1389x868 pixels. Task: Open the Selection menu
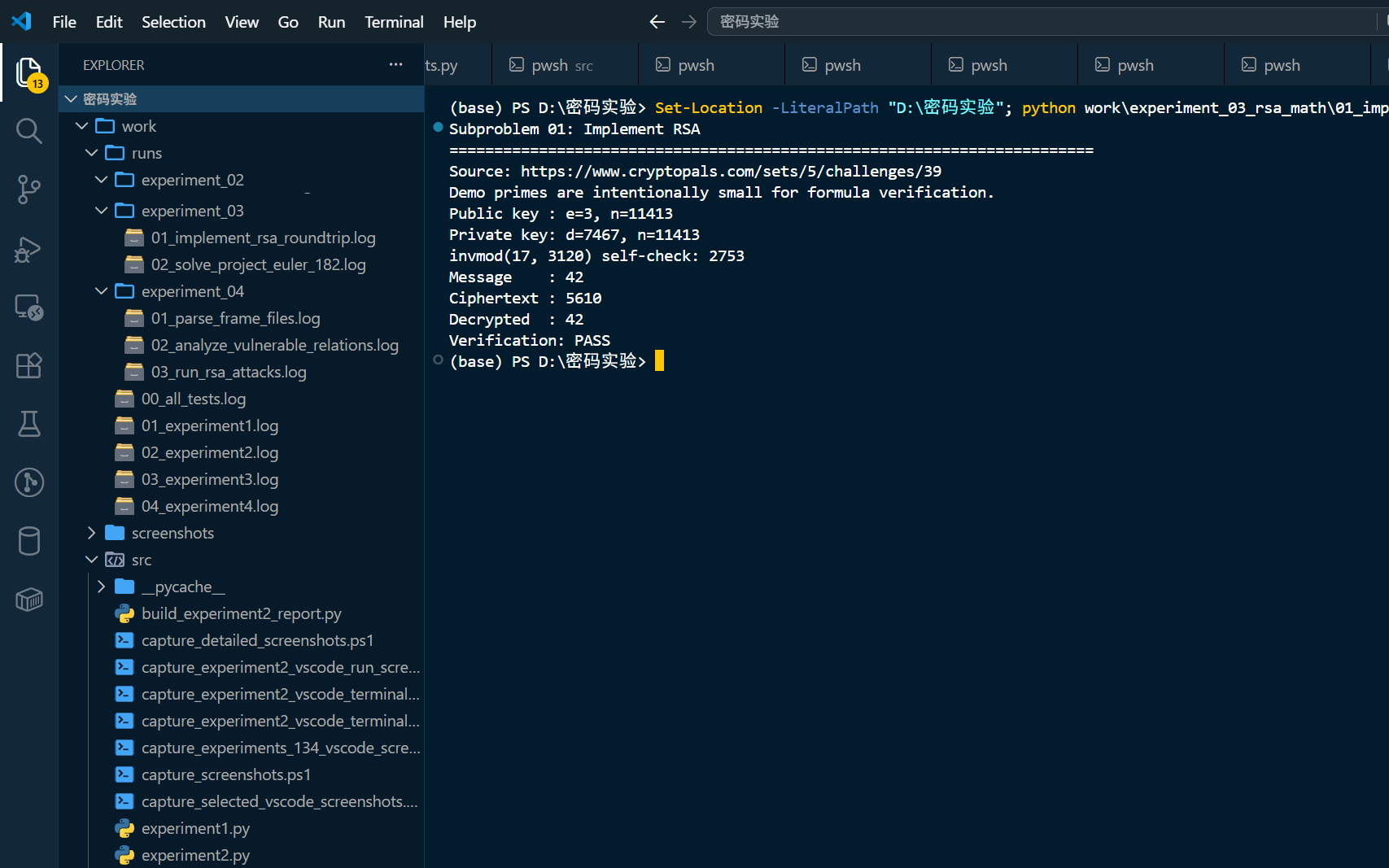[173, 22]
